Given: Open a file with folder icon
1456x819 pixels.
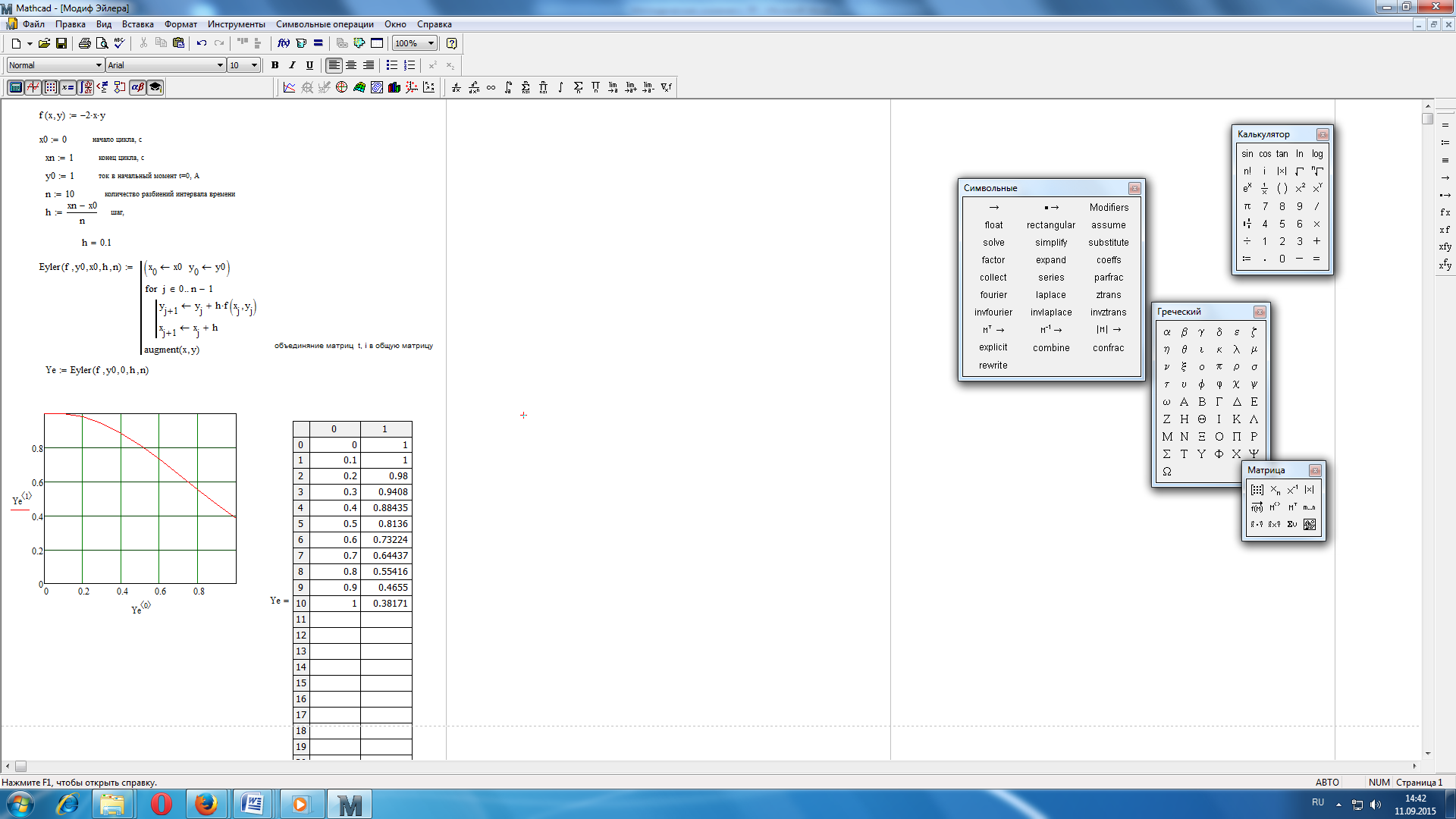Looking at the screenshot, I should (x=44, y=43).
